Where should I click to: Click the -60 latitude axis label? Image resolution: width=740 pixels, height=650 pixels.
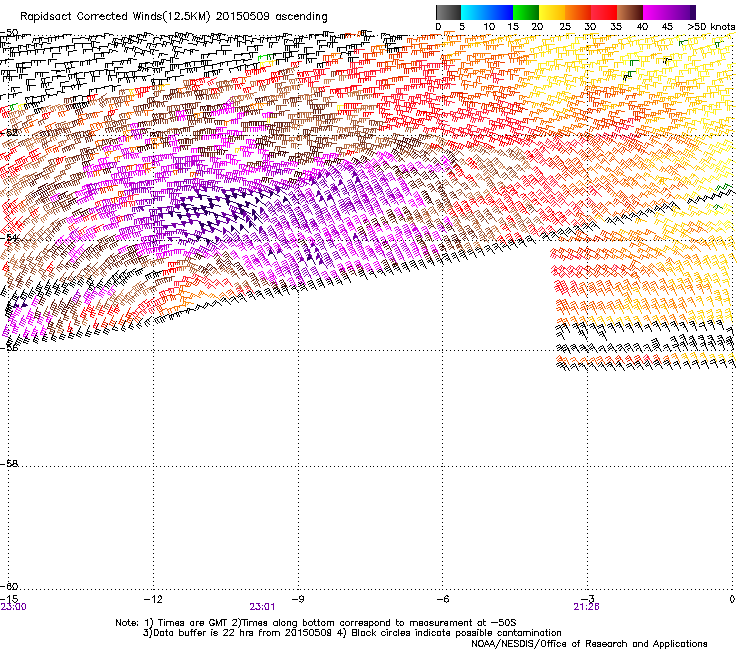click(9, 586)
